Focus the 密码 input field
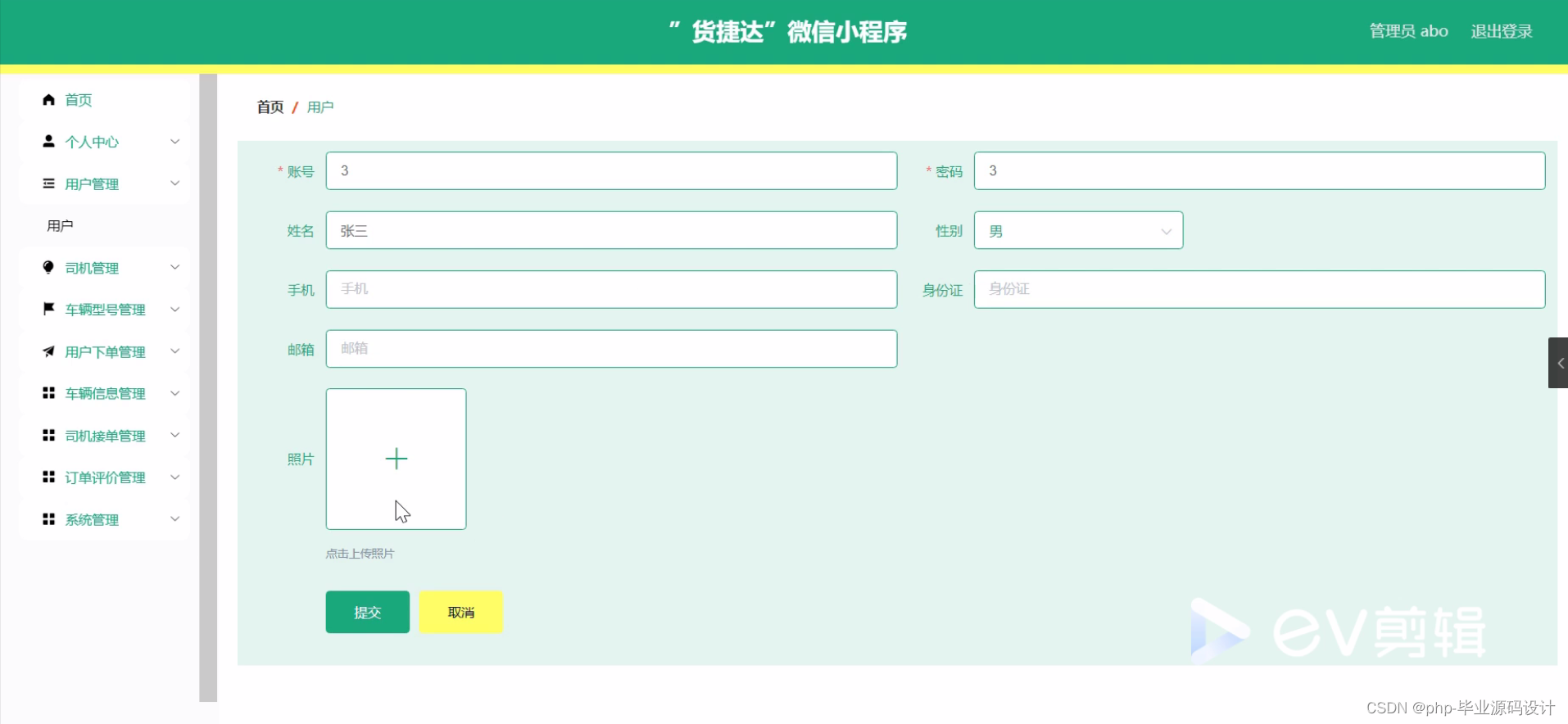This screenshot has height=724, width=1568. click(x=1259, y=170)
